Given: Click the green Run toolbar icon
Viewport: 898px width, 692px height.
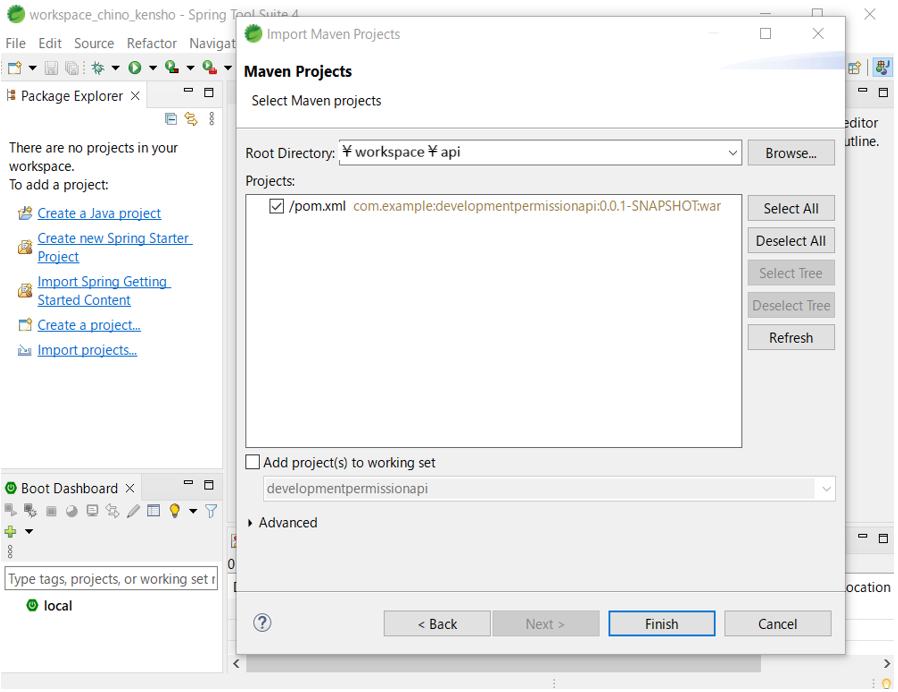Looking at the screenshot, I should click(134, 68).
